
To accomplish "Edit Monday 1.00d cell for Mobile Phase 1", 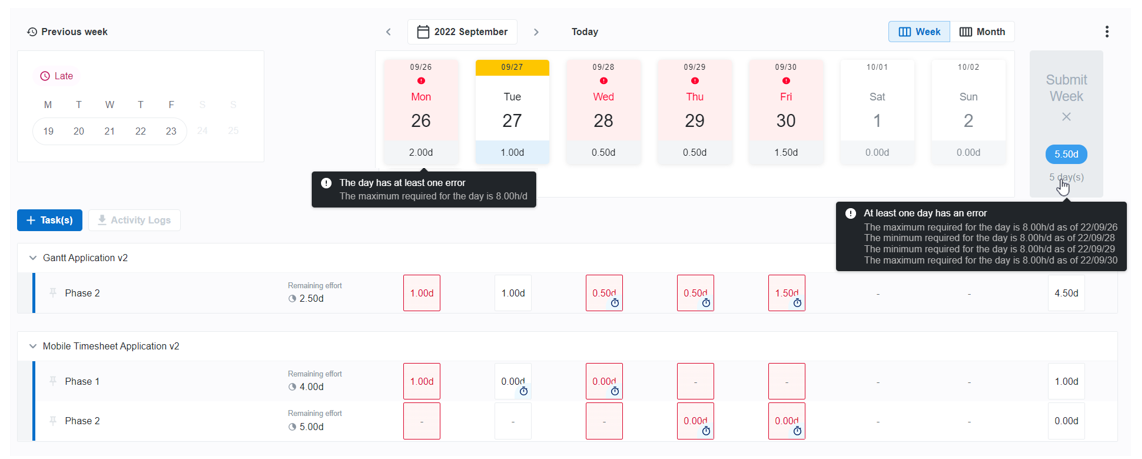I will pyautogui.click(x=421, y=381).
